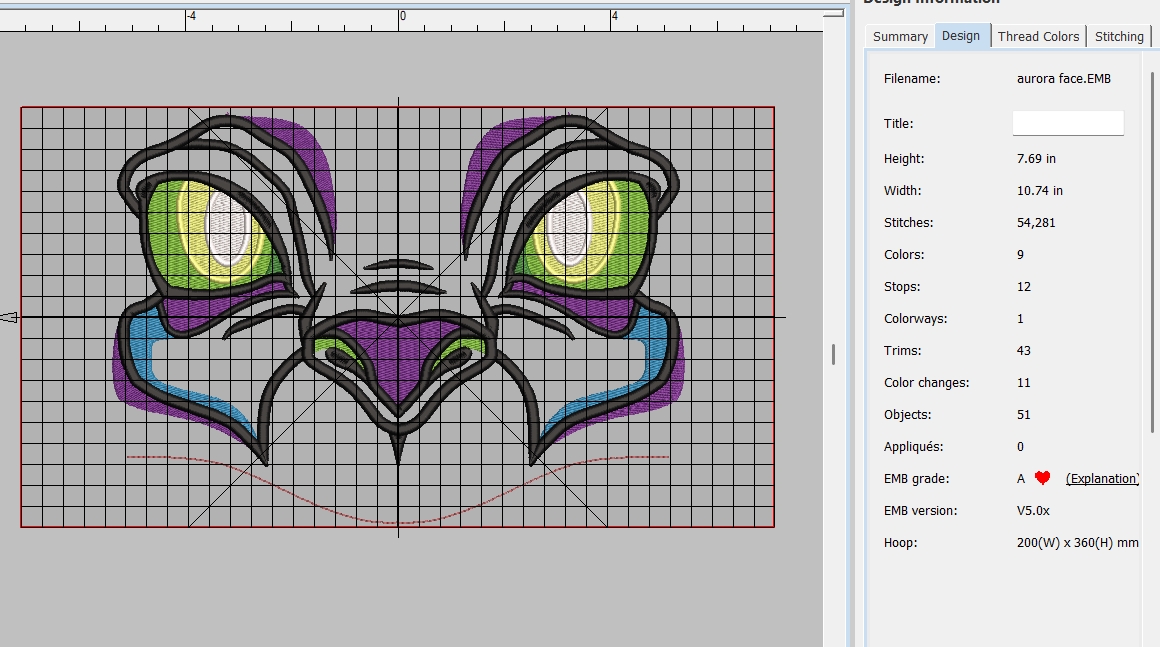Click the hoop marker arrow at left edge
Image resolution: width=1160 pixels, height=647 pixels.
(x=9, y=317)
